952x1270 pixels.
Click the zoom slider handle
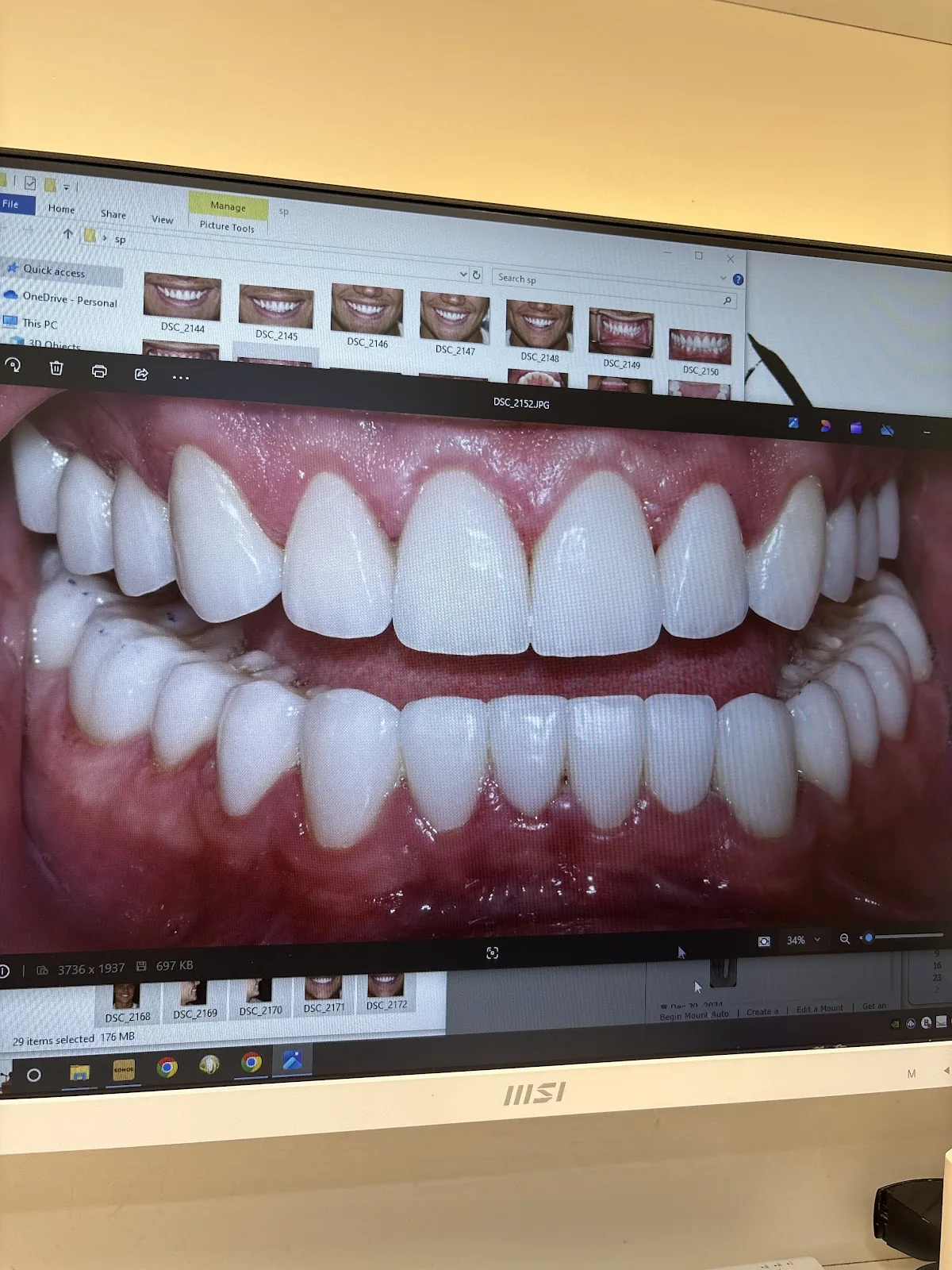[x=869, y=938]
